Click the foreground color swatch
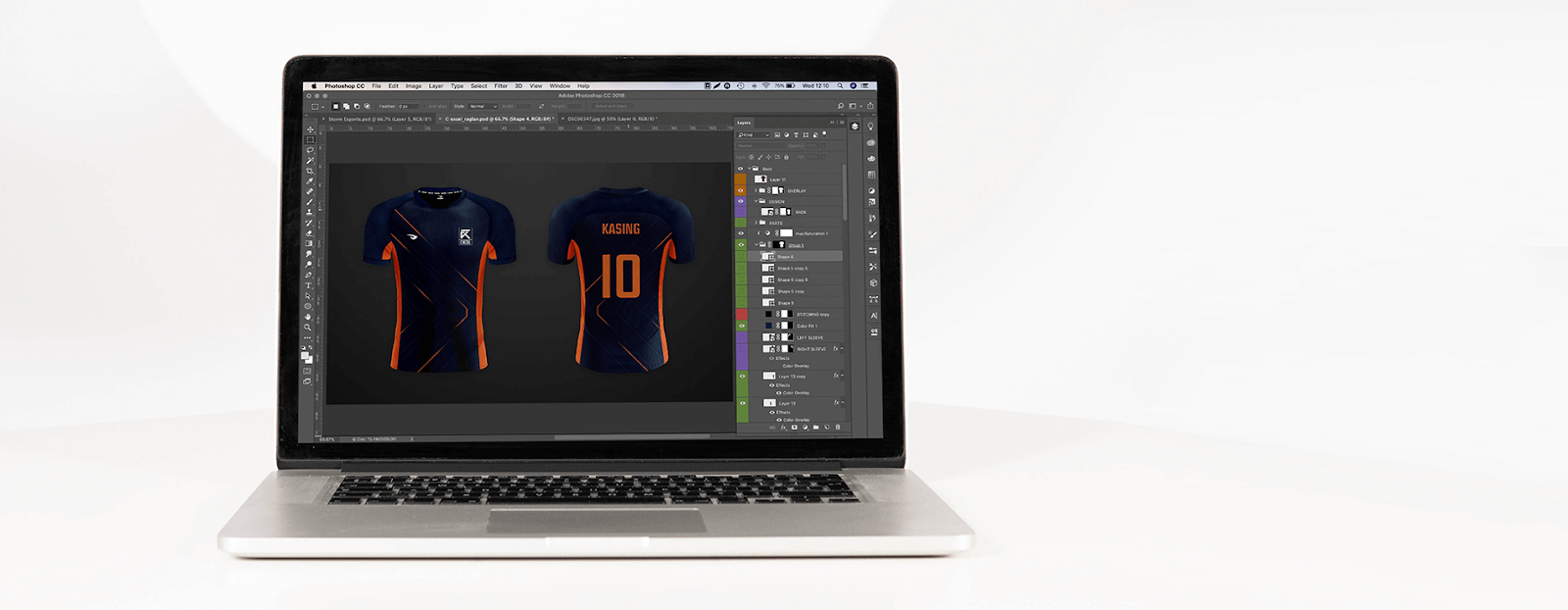Viewport: 1568px width, 610px height. pyautogui.click(x=306, y=356)
